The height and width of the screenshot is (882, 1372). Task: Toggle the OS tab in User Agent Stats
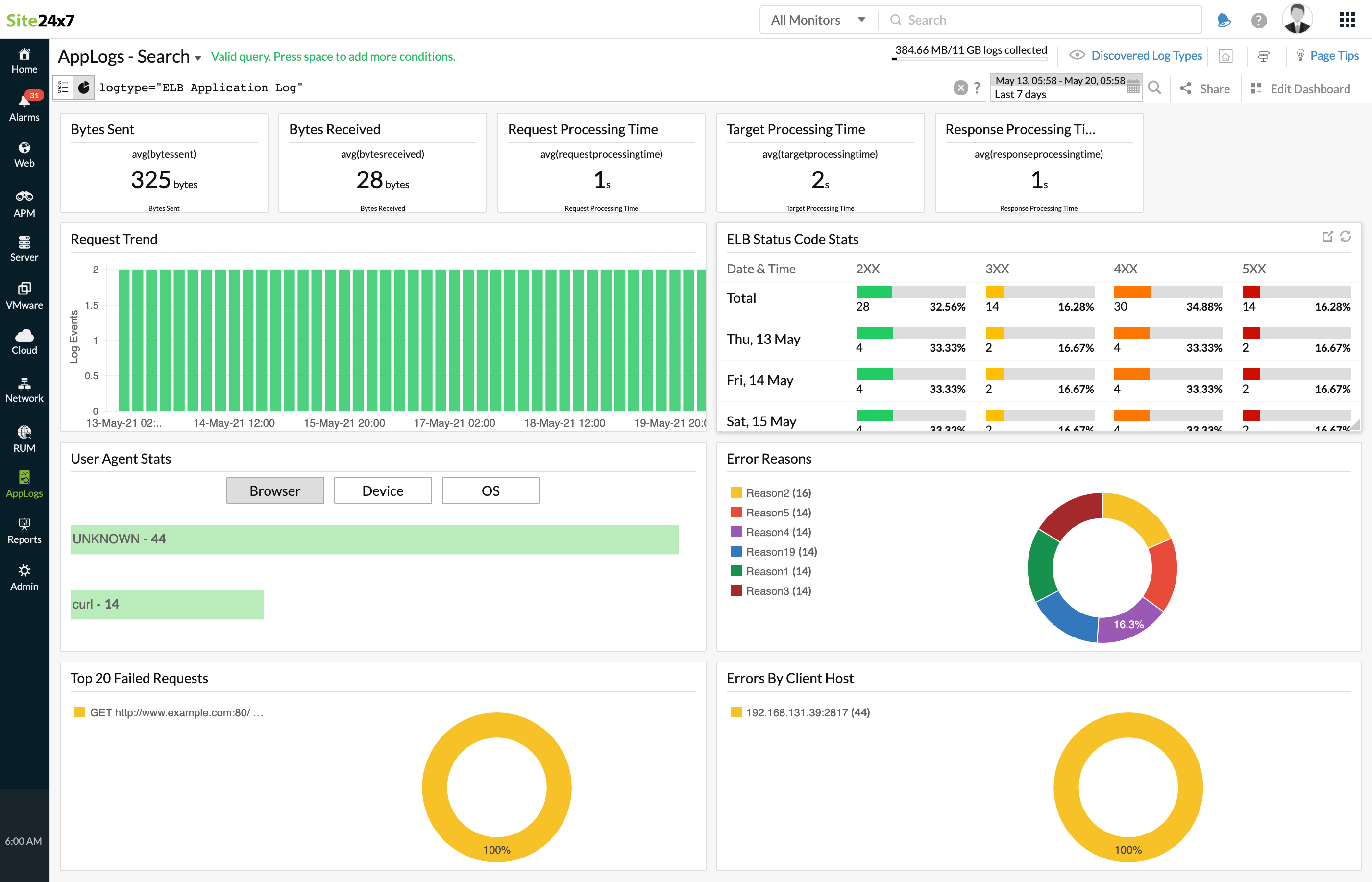point(490,490)
